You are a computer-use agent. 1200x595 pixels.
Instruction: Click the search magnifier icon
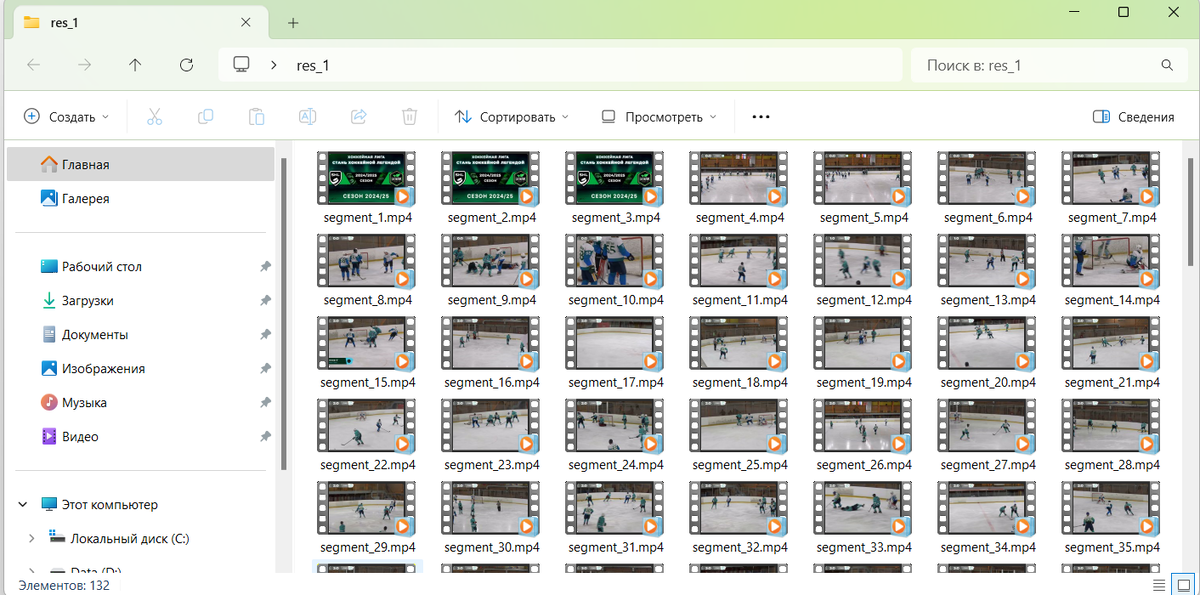(x=1167, y=65)
